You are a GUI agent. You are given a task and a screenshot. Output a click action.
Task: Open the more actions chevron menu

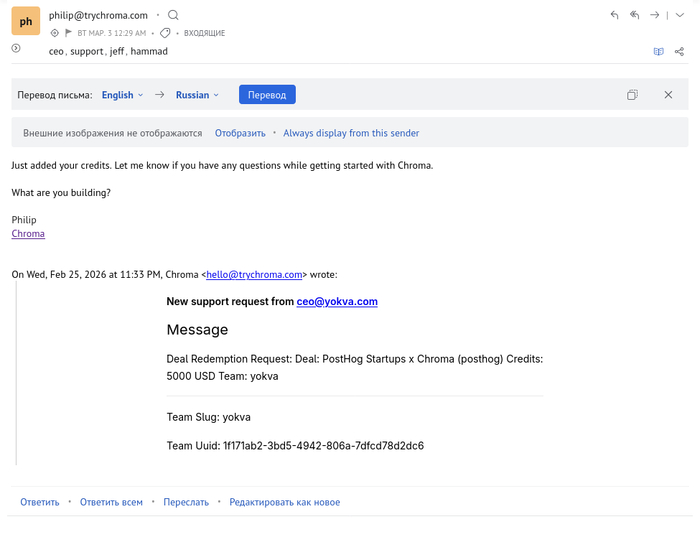pyautogui.click(x=679, y=15)
